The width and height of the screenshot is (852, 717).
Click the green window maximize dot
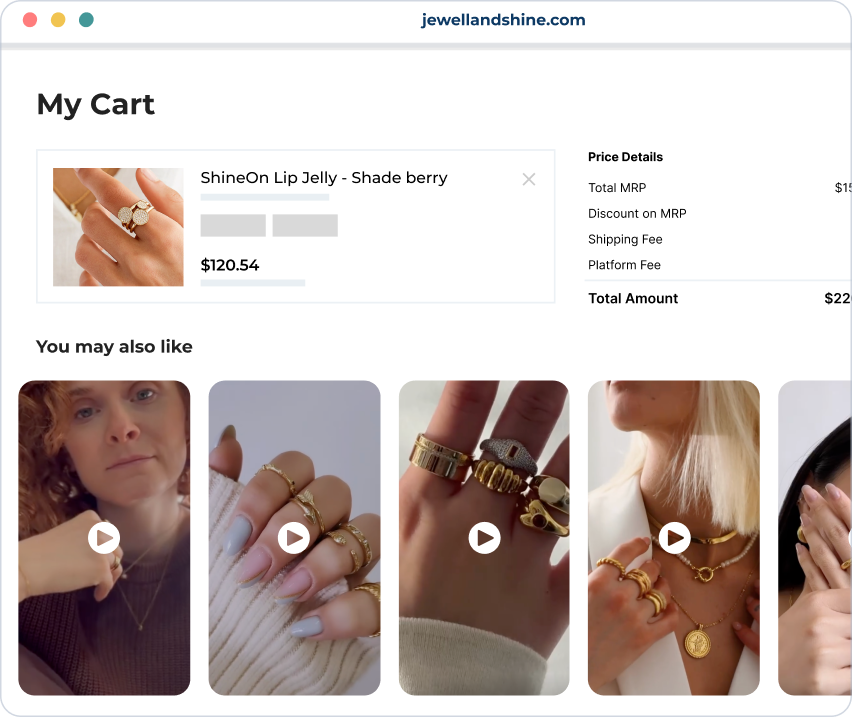(x=86, y=20)
